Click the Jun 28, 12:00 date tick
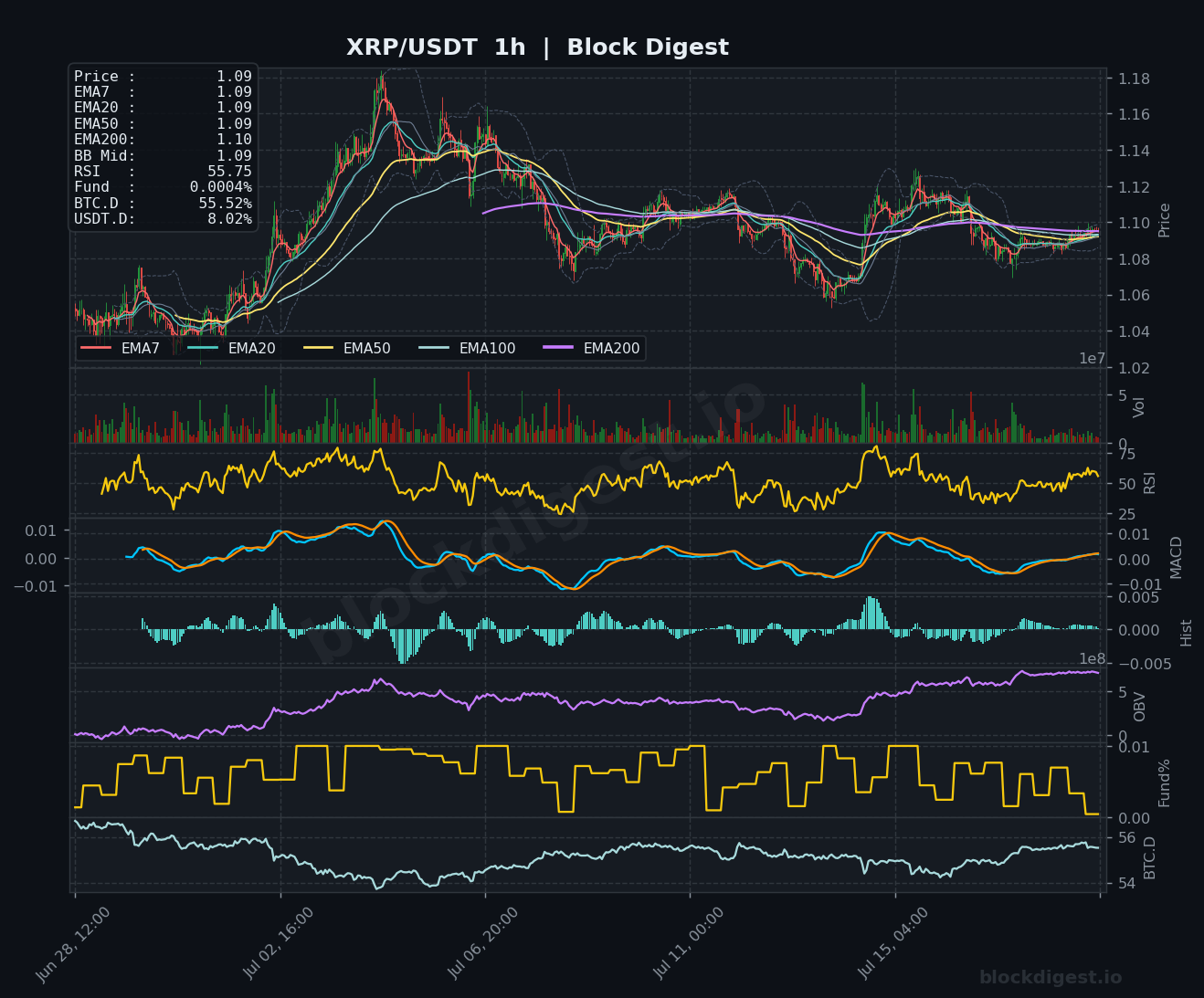The image size is (1204, 998). pyautogui.click(x=74, y=945)
